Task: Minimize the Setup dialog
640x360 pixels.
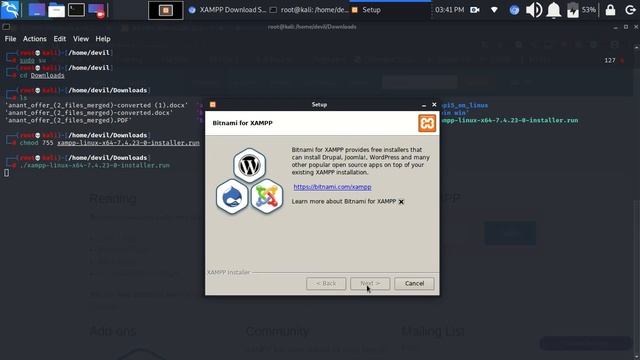Action: point(424,105)
